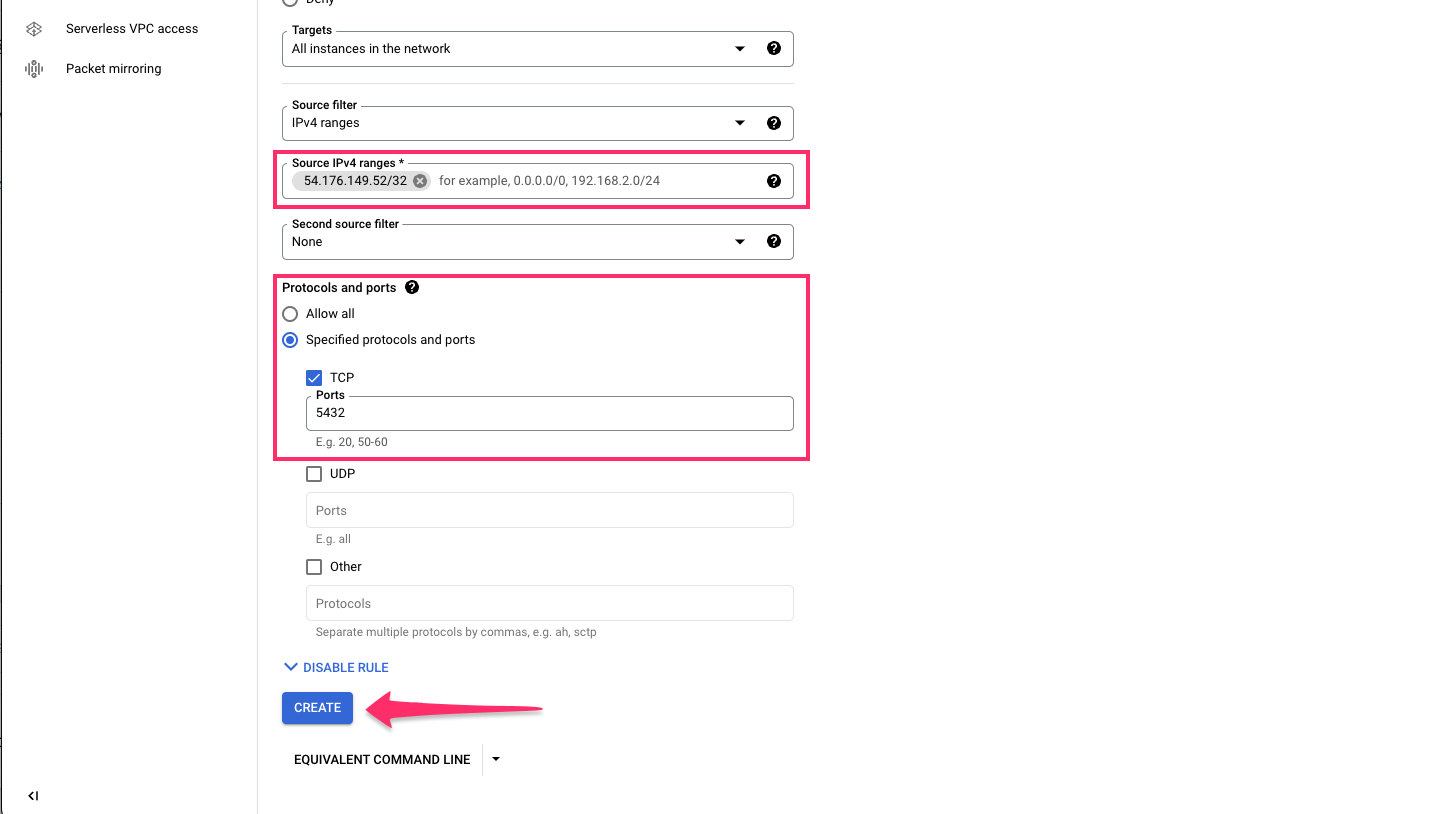Enable the UDP protocol checkbox
The height and width of the screenshot is (814, 1430).
(314, 473)
